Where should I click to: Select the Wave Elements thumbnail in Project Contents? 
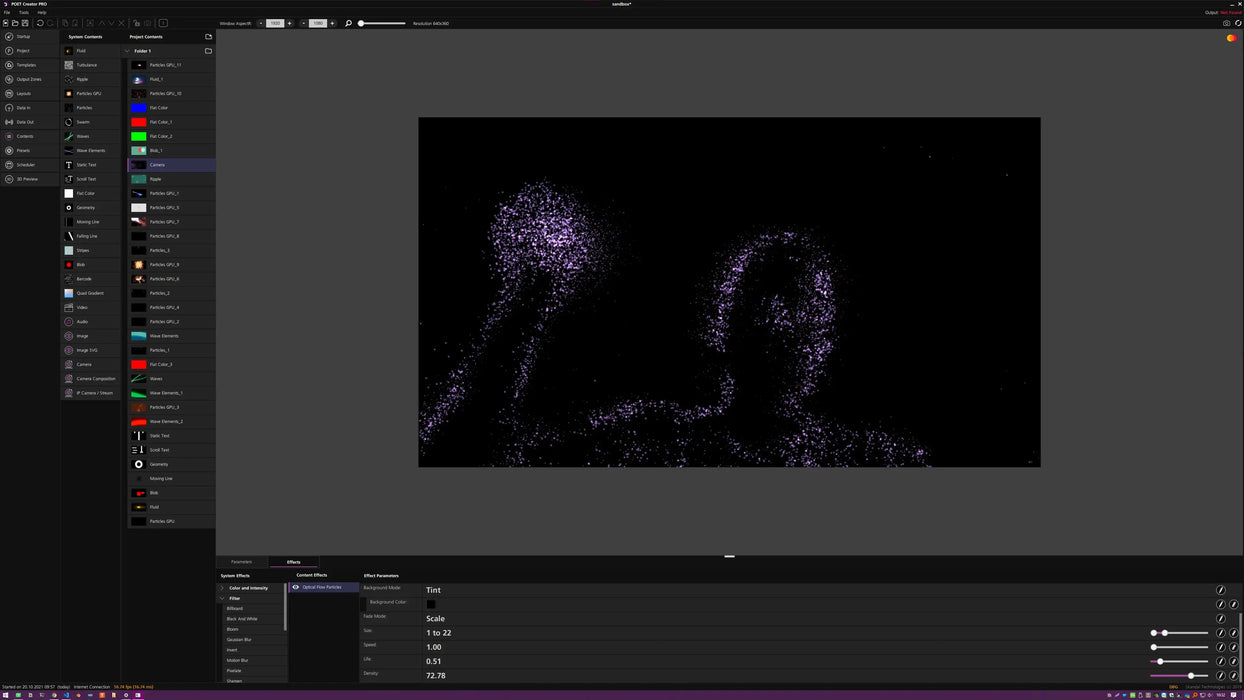[x=139, y=336]
